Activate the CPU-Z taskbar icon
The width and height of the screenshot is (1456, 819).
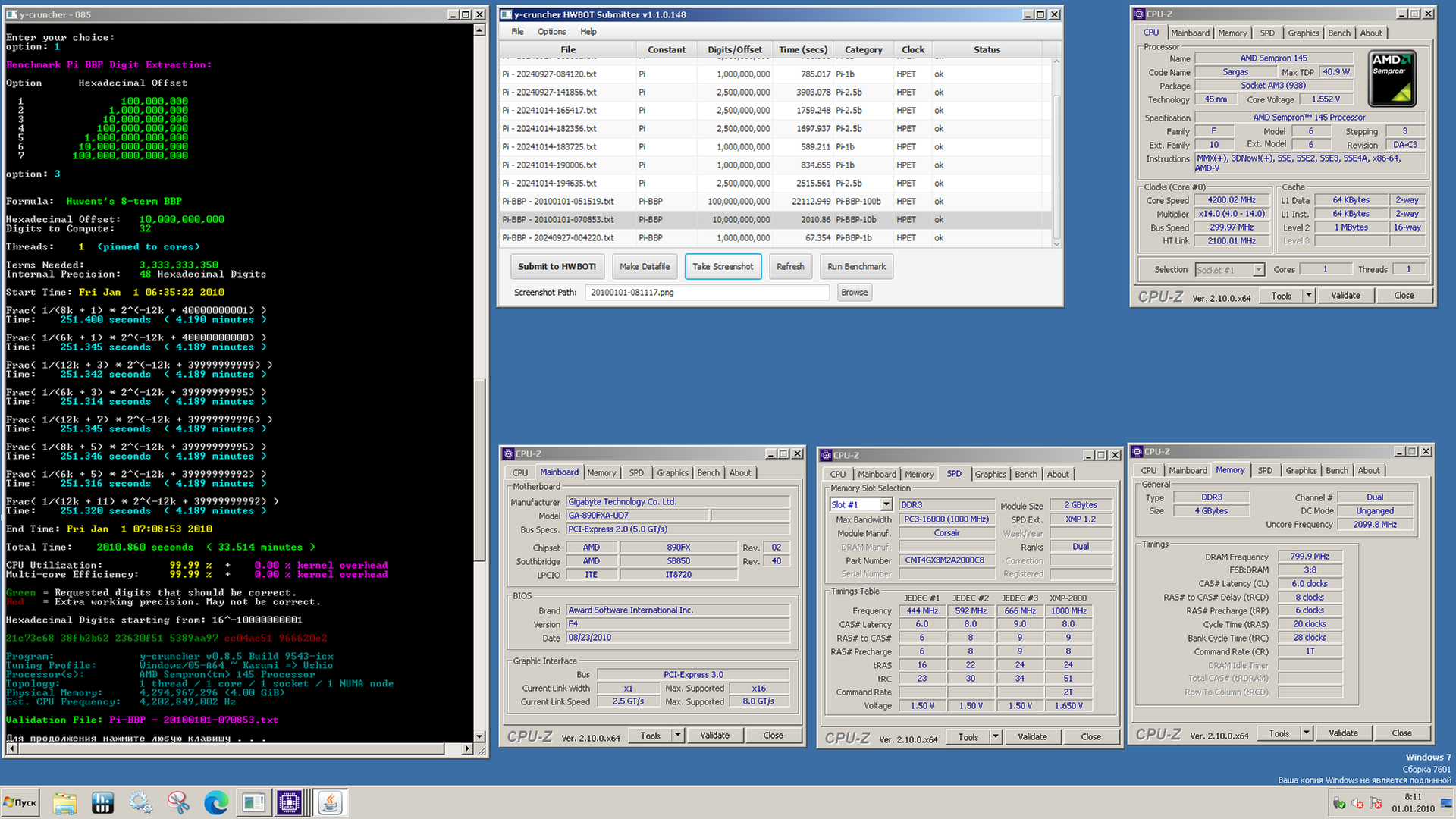(x=290, y=802)
